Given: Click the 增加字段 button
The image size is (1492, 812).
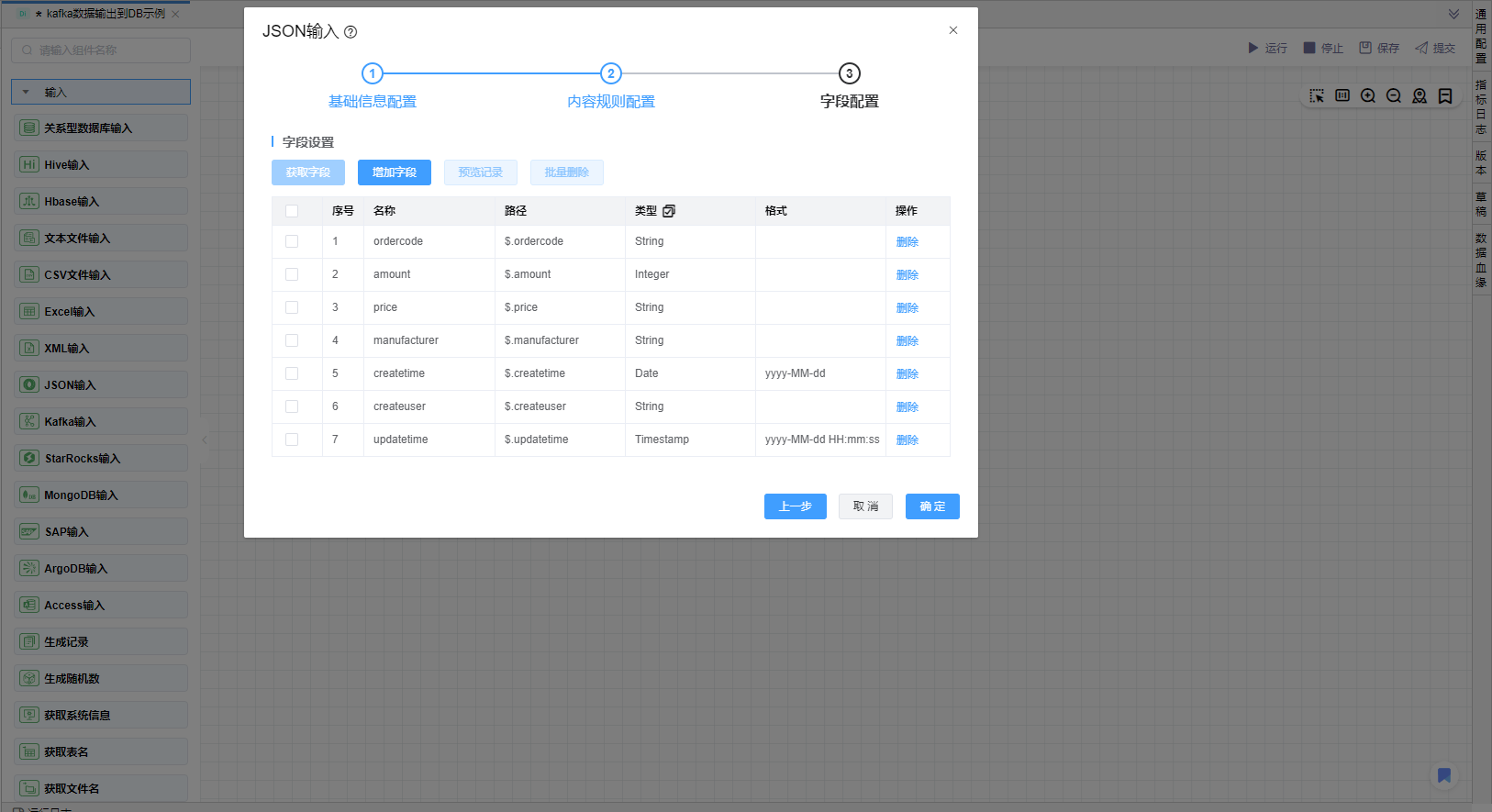Looking at the screenshot, I should pyautogui.click(x=394, y=172).
